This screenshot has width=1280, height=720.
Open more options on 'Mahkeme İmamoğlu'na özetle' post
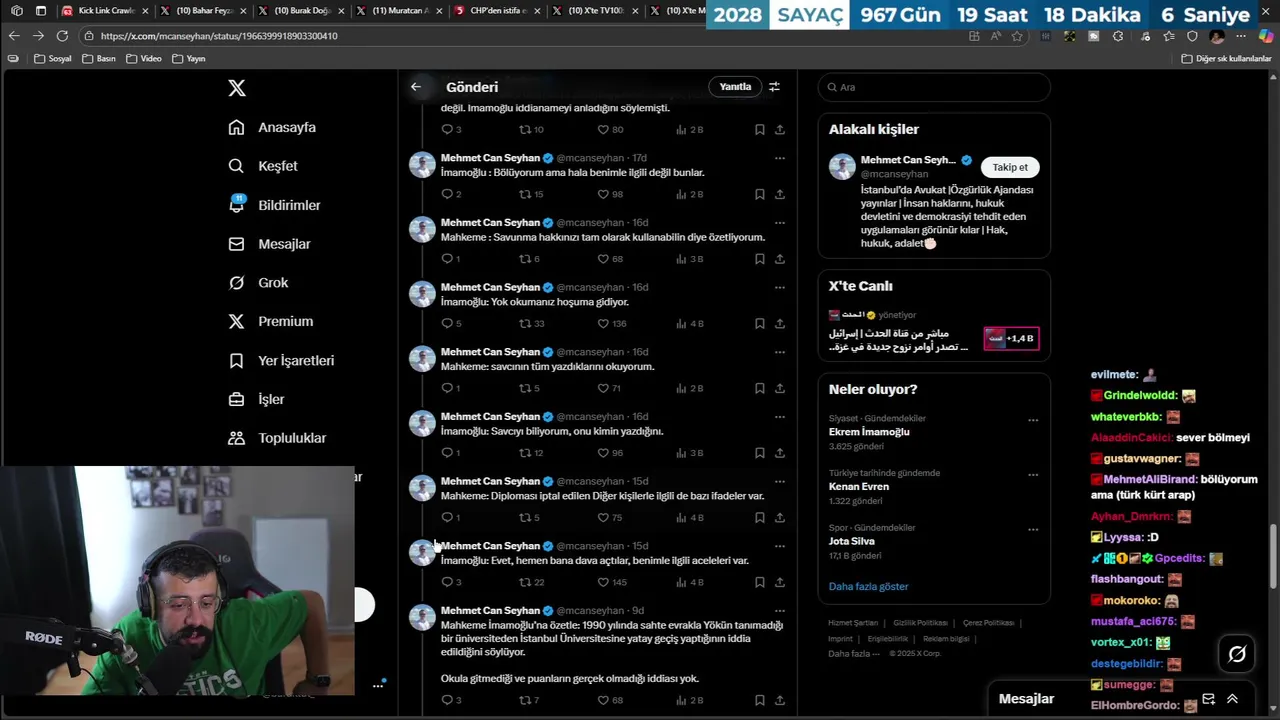(780, 610)
